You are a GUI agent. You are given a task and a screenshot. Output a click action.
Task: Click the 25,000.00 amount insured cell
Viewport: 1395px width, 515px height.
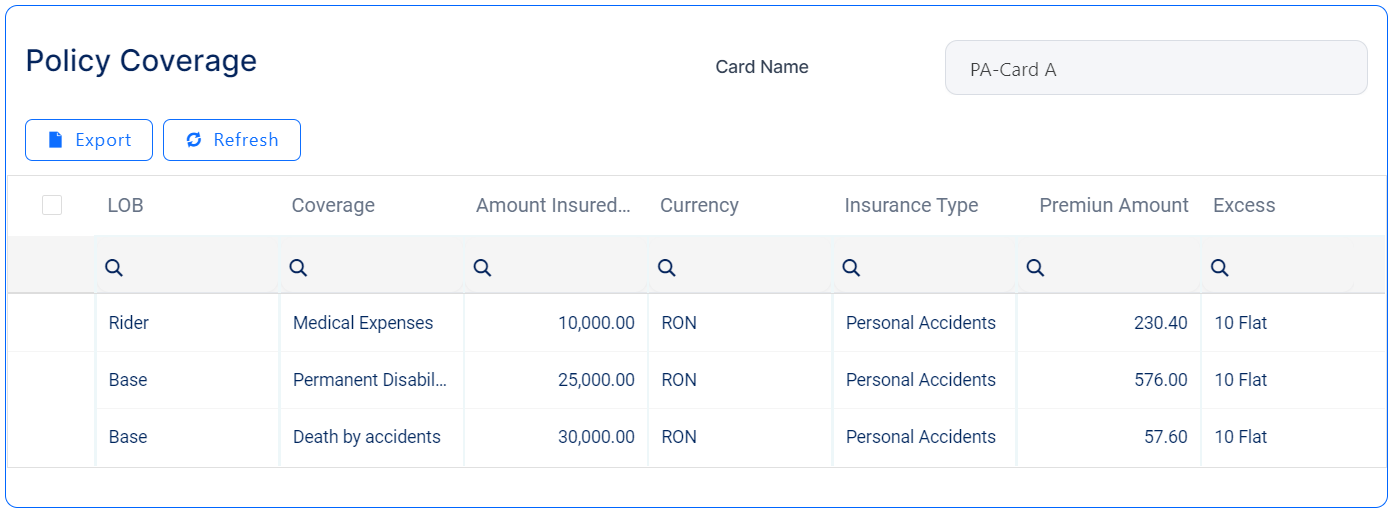(596, 380)
